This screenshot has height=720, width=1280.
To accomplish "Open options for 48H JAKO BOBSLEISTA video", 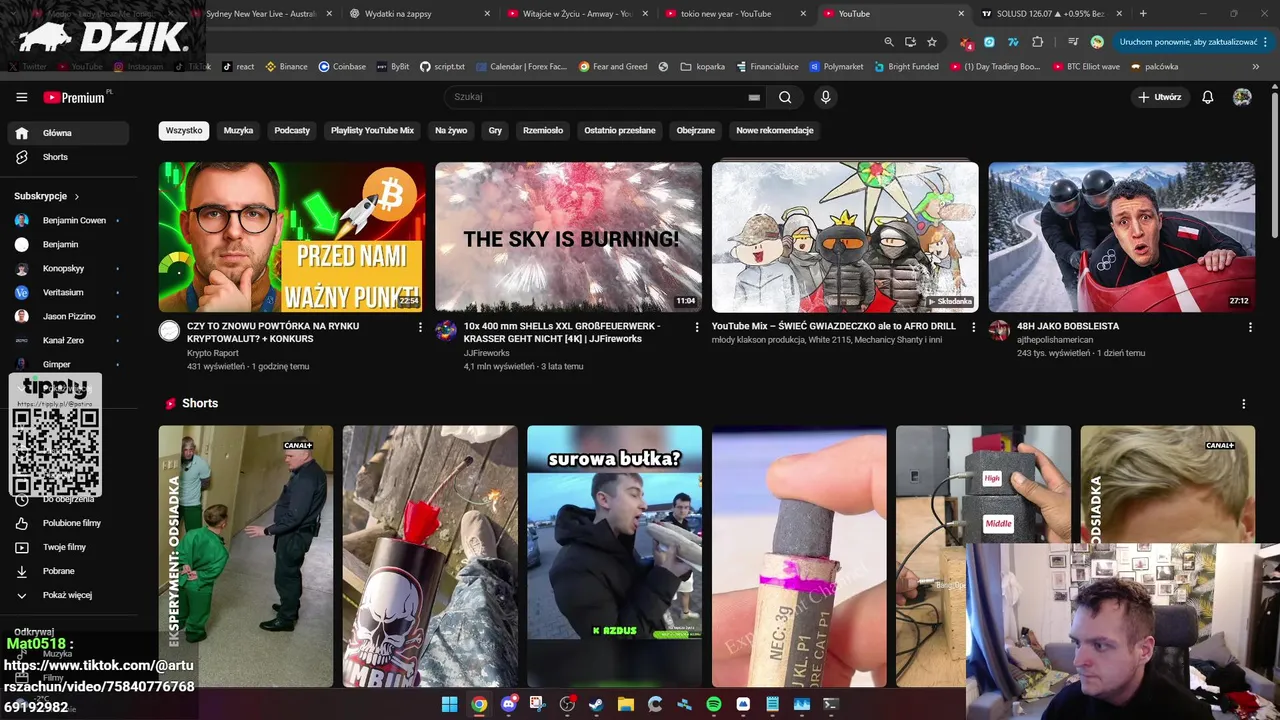I will coord(1250,327).
